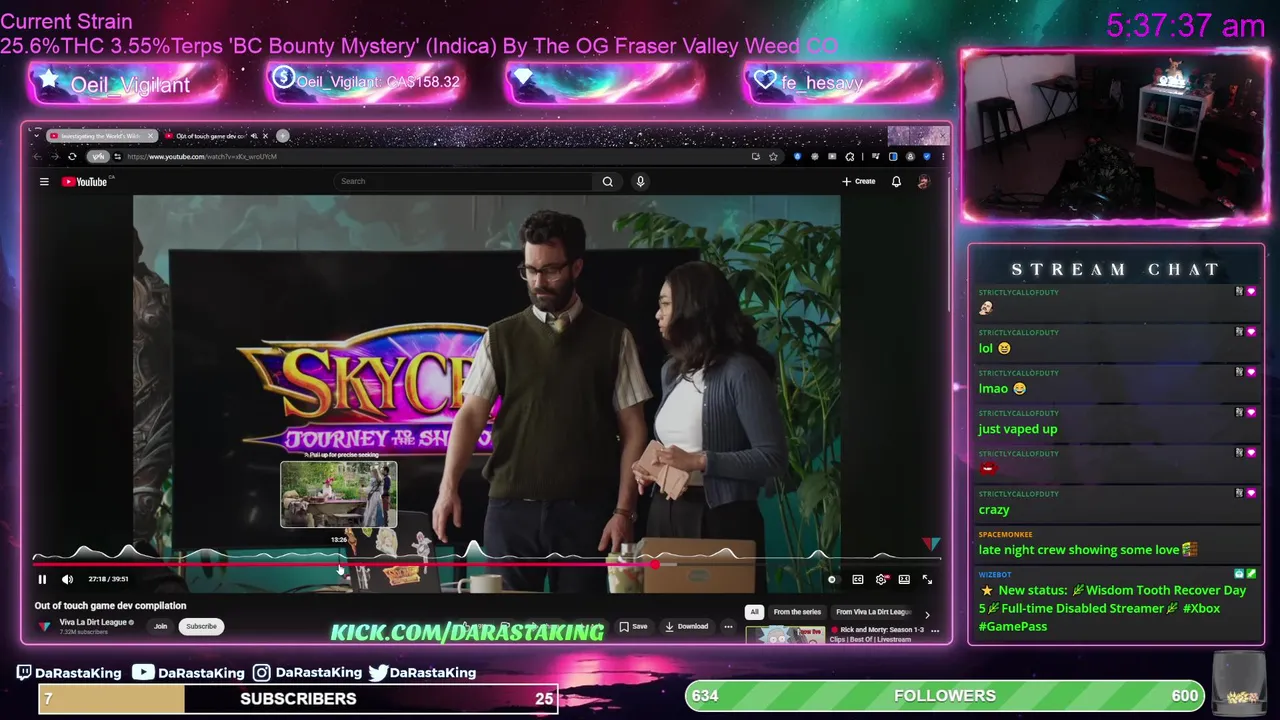
Task: Click the 27:18 / 39:51 time display
Action: click(x=108, y=579)
